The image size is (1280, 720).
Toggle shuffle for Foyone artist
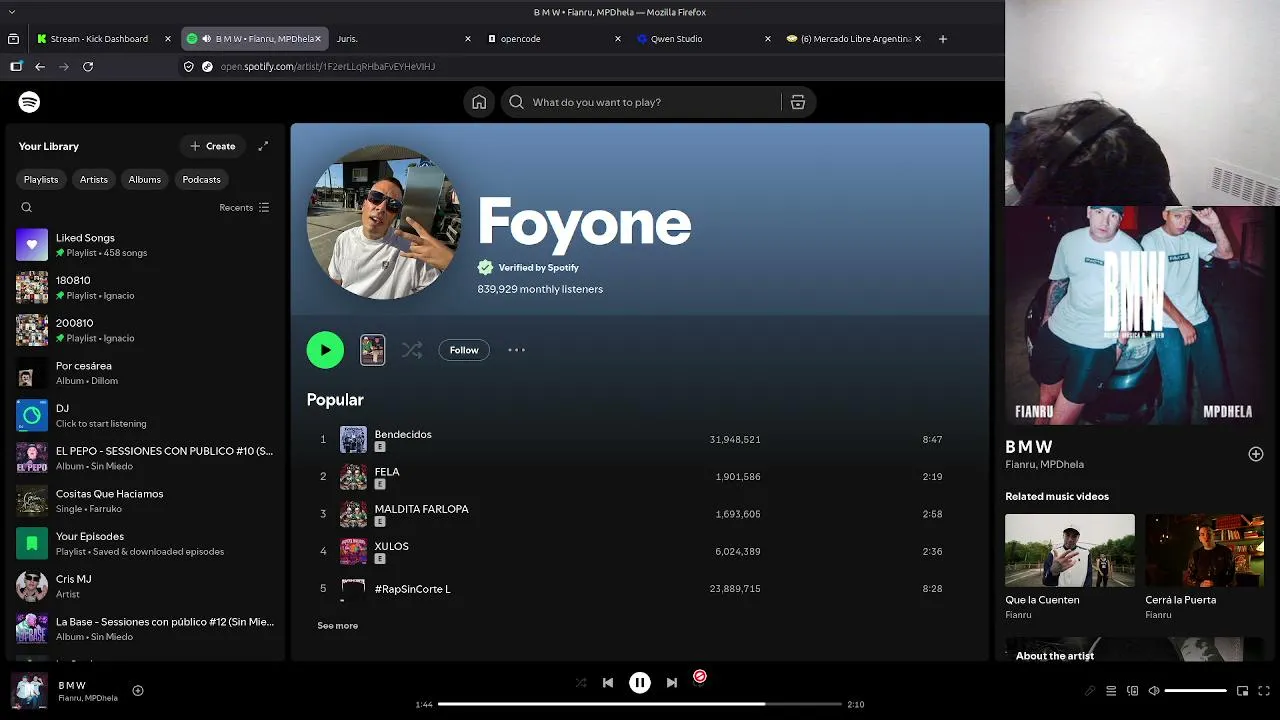(x=412, y=350)
